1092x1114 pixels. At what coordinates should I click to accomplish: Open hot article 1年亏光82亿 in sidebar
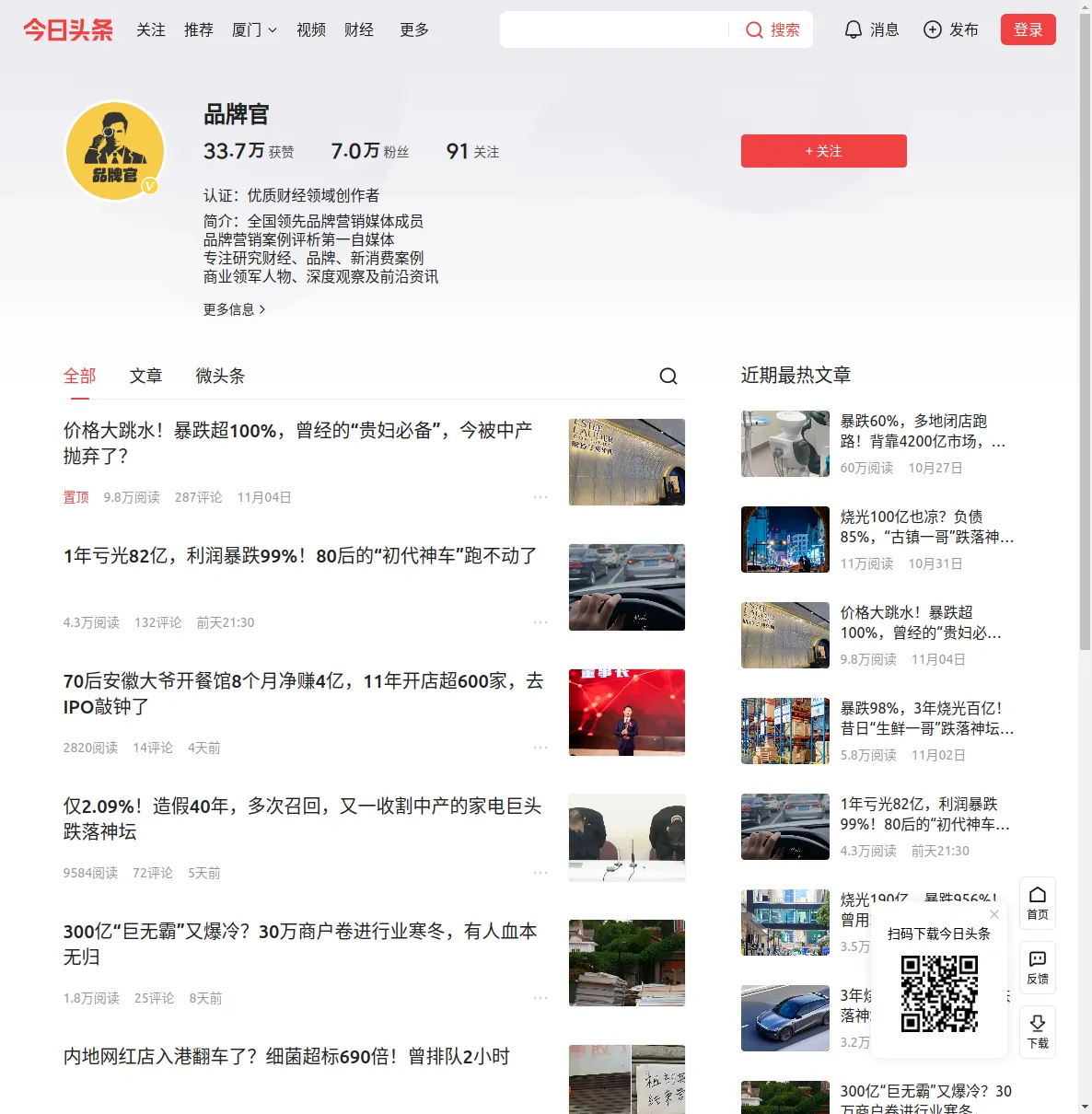click(925, 814)
